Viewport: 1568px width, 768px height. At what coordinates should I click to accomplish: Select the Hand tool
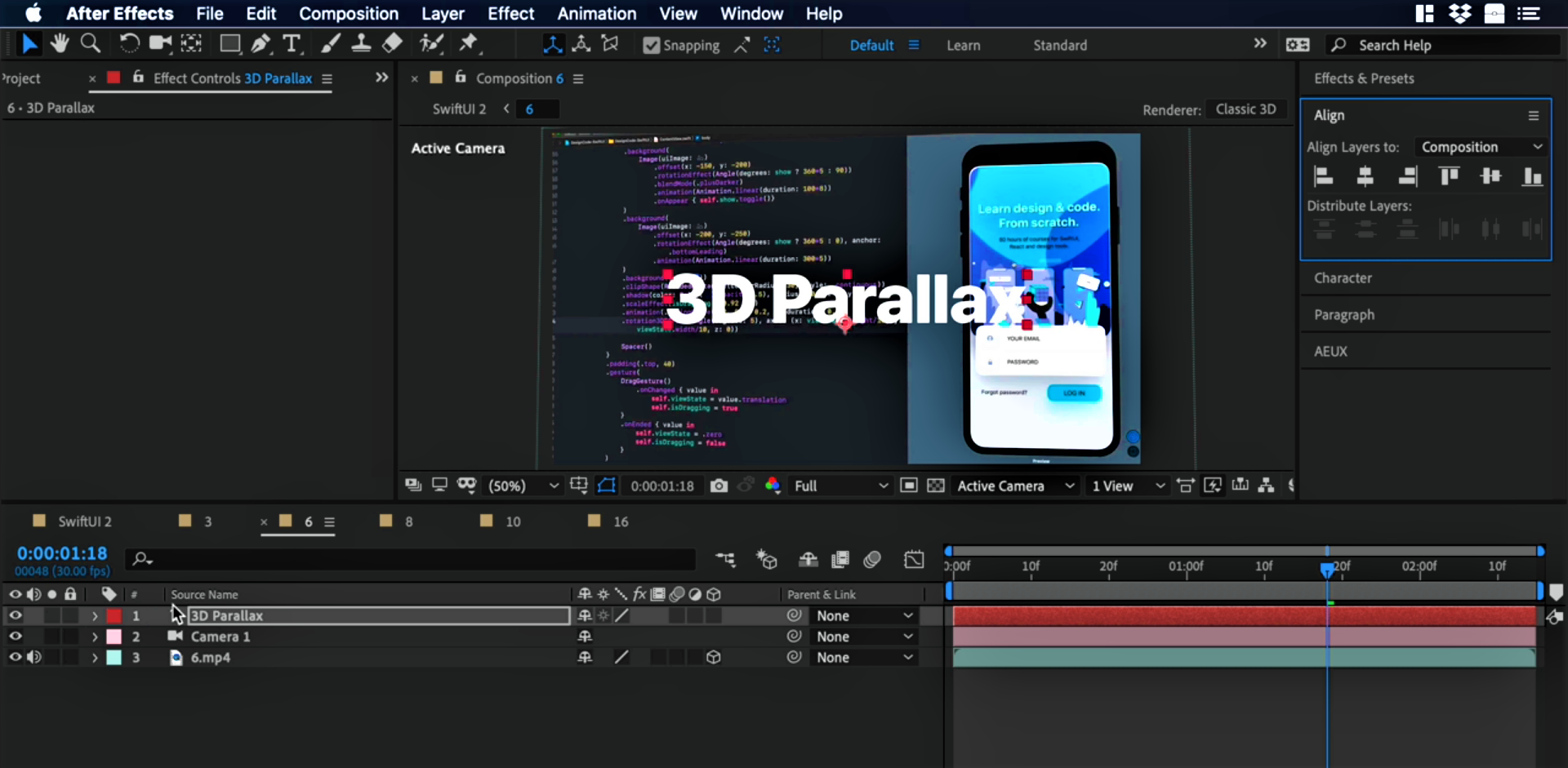pyautogui.click(x=59, y=44)
